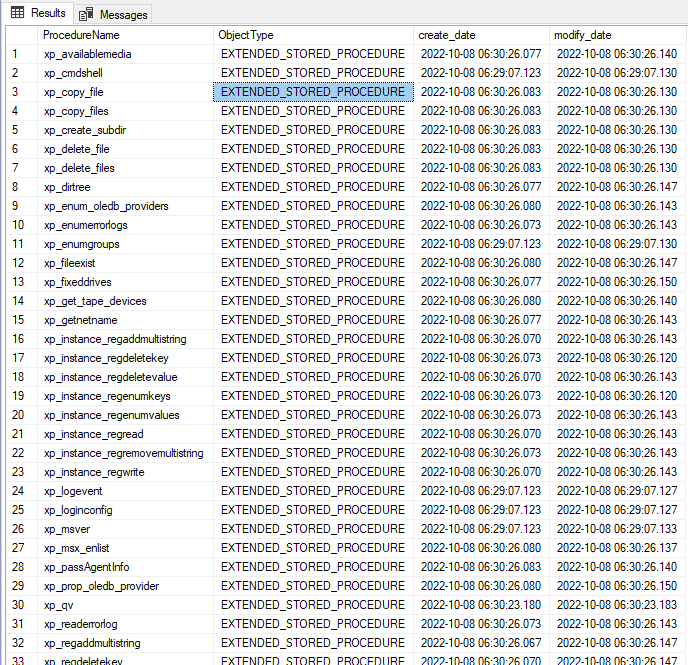Click the xp_dirtree cell

[x=66, y=187]
